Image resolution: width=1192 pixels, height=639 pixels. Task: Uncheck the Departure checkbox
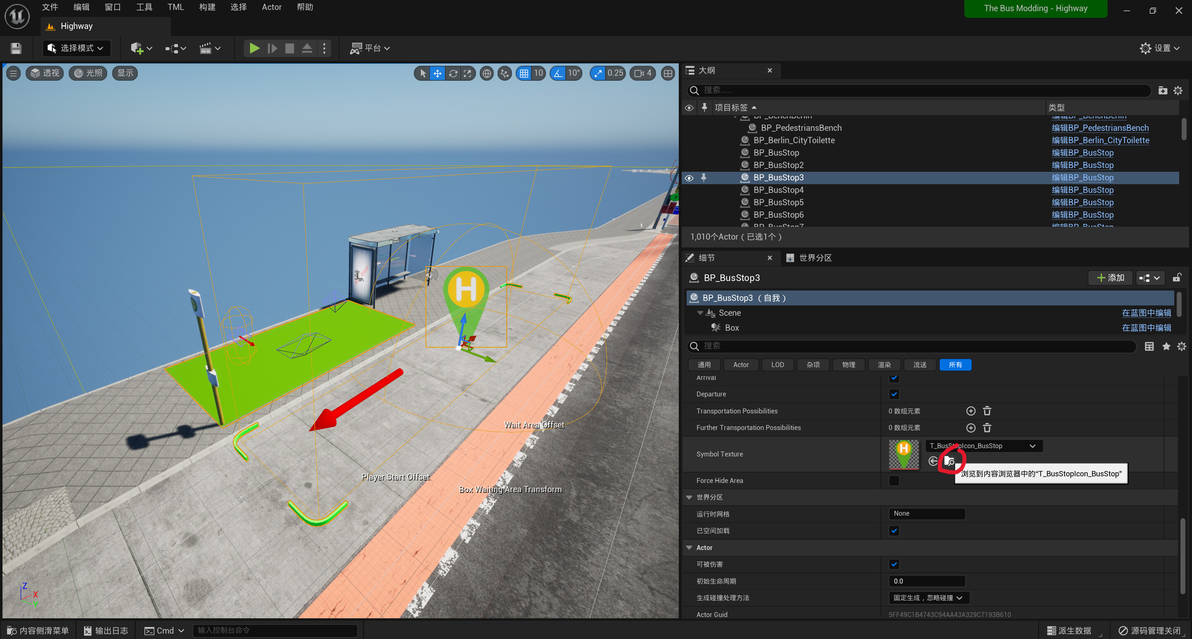(894, 394)
